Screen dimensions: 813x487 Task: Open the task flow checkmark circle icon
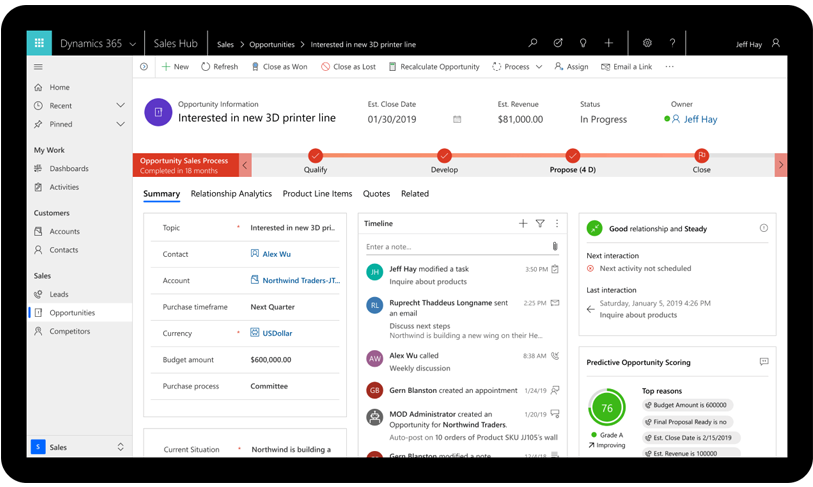[558, 43]
